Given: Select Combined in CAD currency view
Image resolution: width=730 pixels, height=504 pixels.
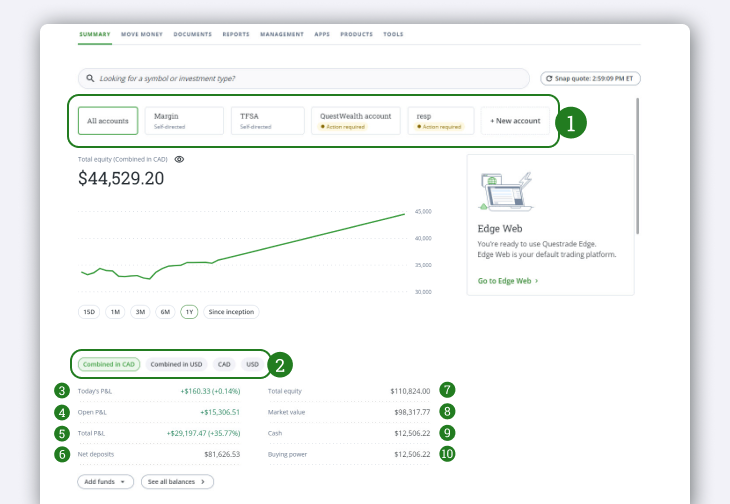Looking at the screenshot, I should 109,364.
